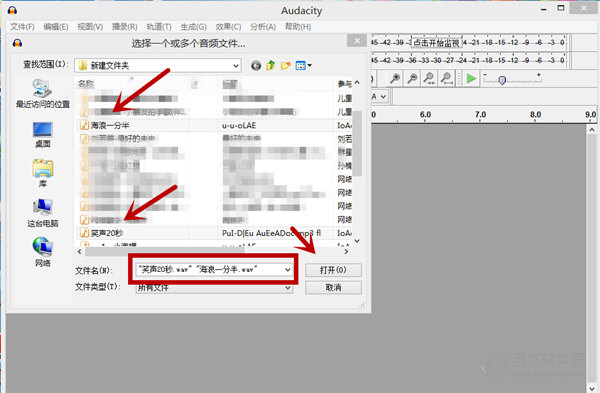Screen dimensions: 600x393
Task: Click the playback level meter
Action: [469, 60]
